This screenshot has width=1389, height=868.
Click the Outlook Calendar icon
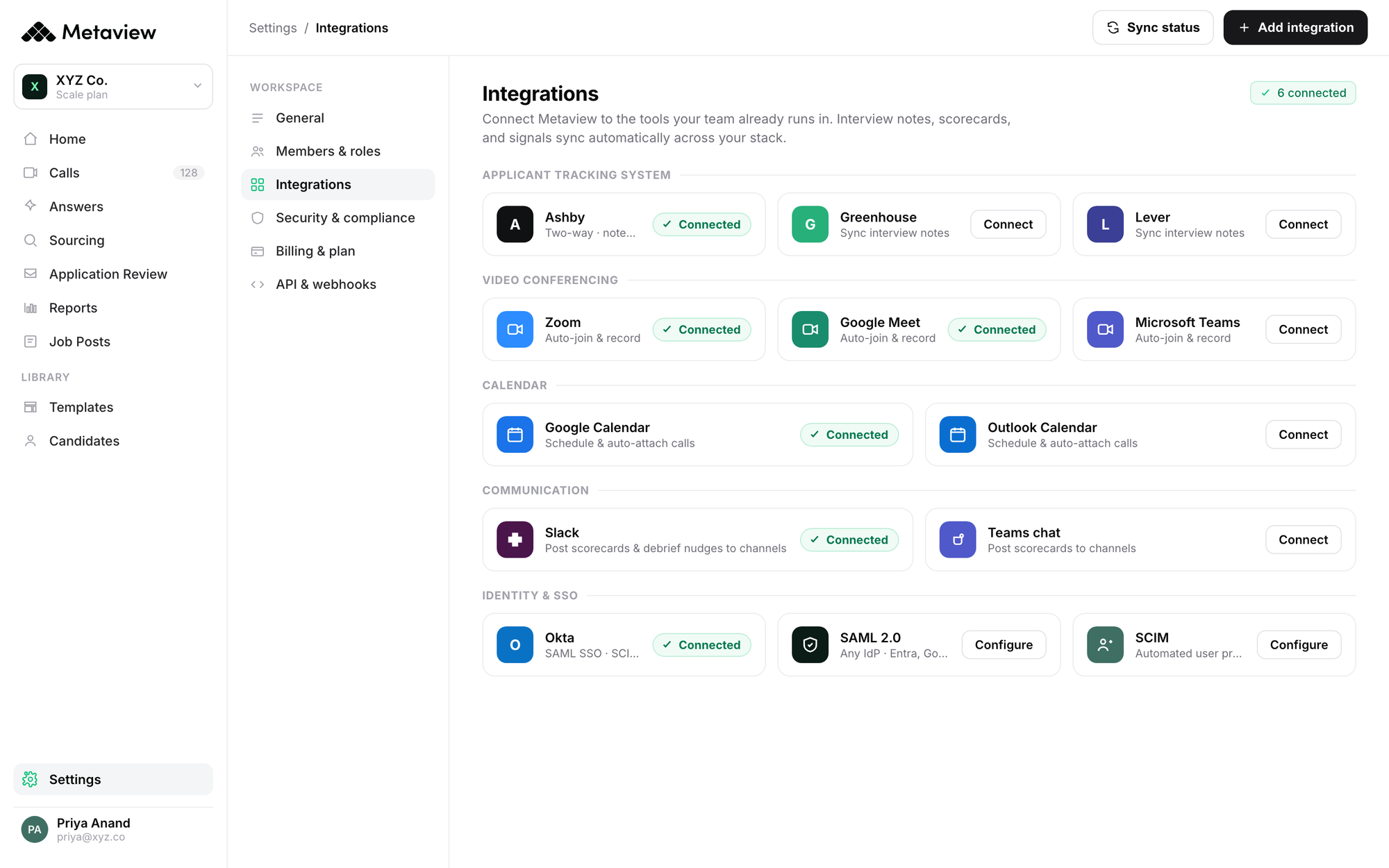(x=958, y=435)
